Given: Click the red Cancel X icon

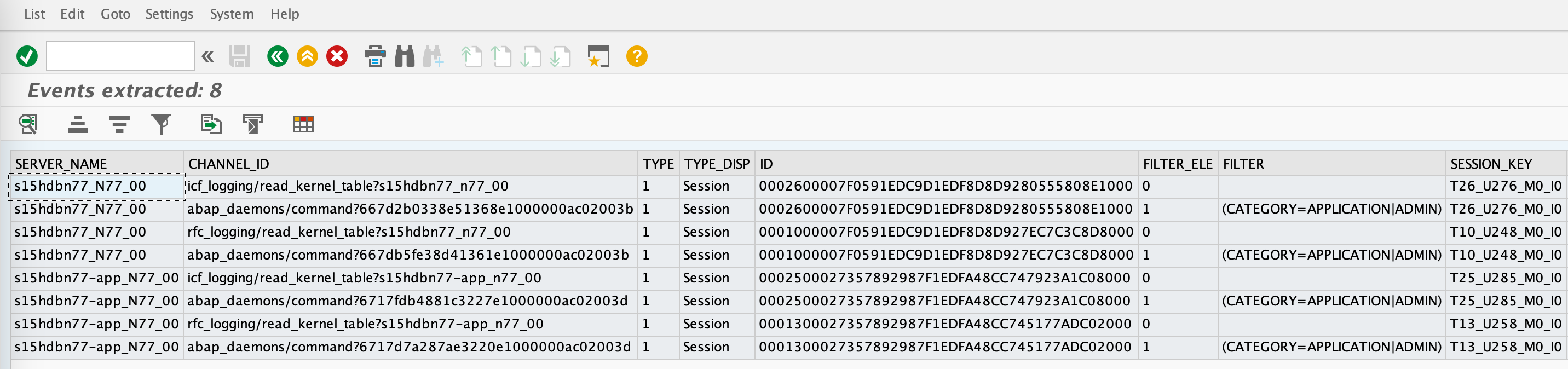Looking at the screenshot, I should point(337,56).
